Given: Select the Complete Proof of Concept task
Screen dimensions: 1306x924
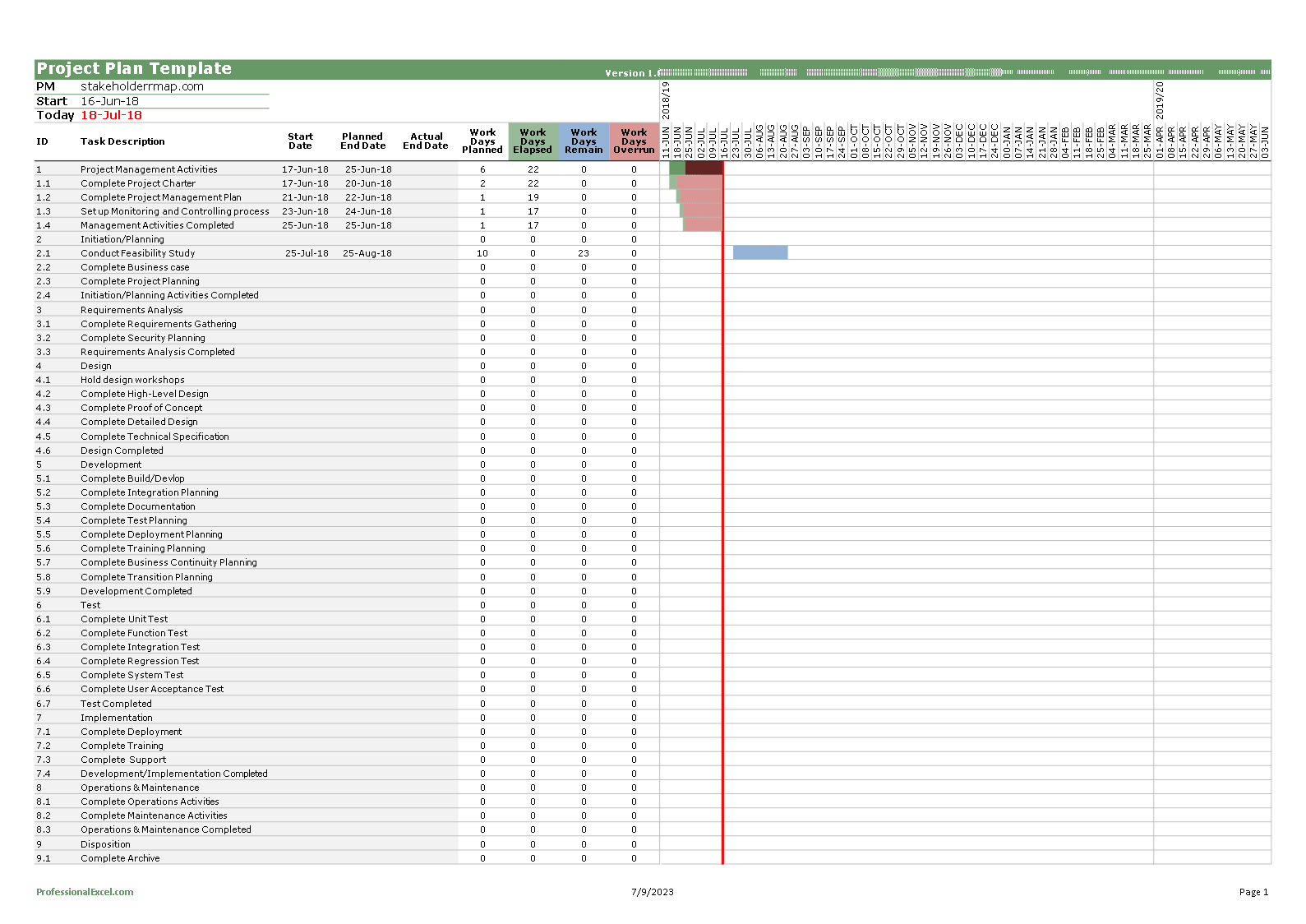Looking at the screenshot, I should (141, 408).
